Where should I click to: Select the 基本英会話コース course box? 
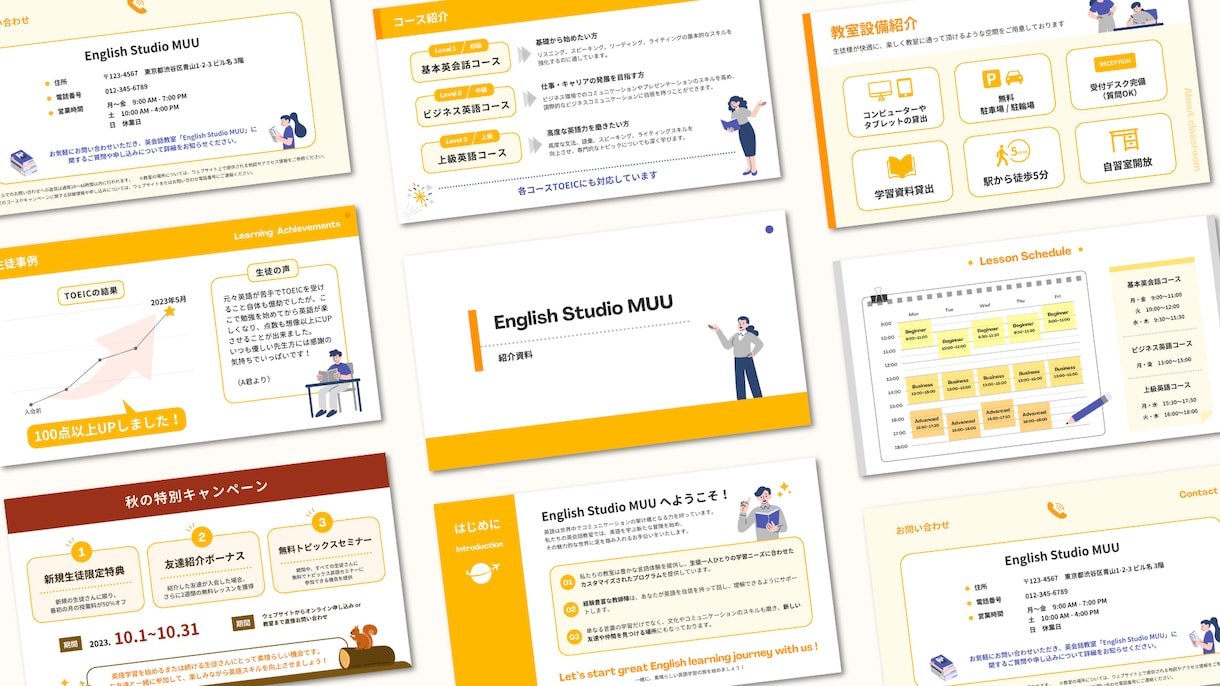(460, 63)
